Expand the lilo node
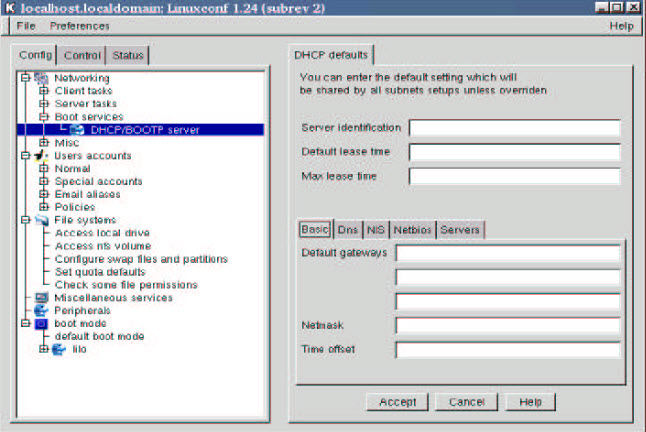Image resolution: width=646 pixels, height=432 pixels. tap(44, 349)
